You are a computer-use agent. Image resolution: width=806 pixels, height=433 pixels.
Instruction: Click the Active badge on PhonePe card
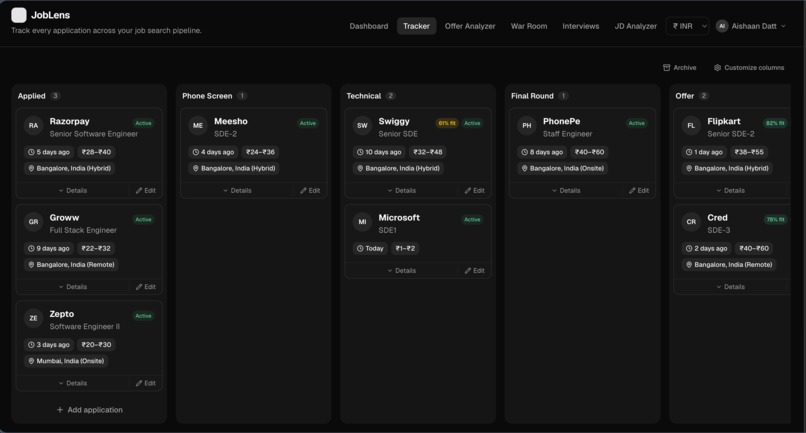(636, 123)
